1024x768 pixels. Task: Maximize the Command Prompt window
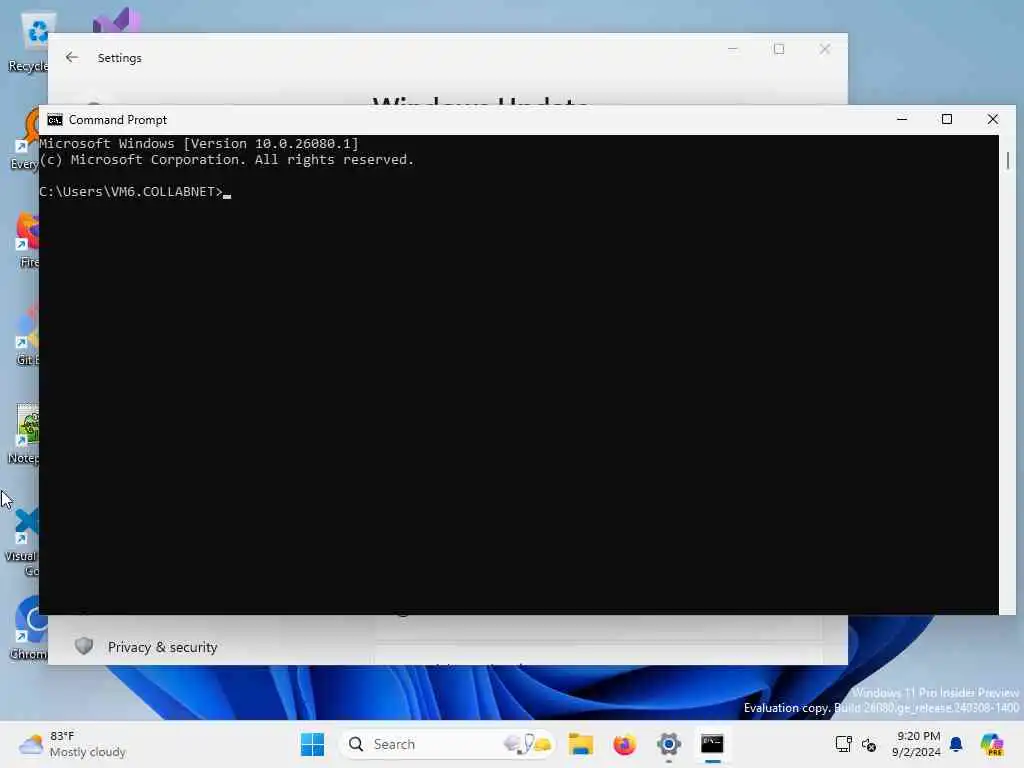tap(947, 120)
